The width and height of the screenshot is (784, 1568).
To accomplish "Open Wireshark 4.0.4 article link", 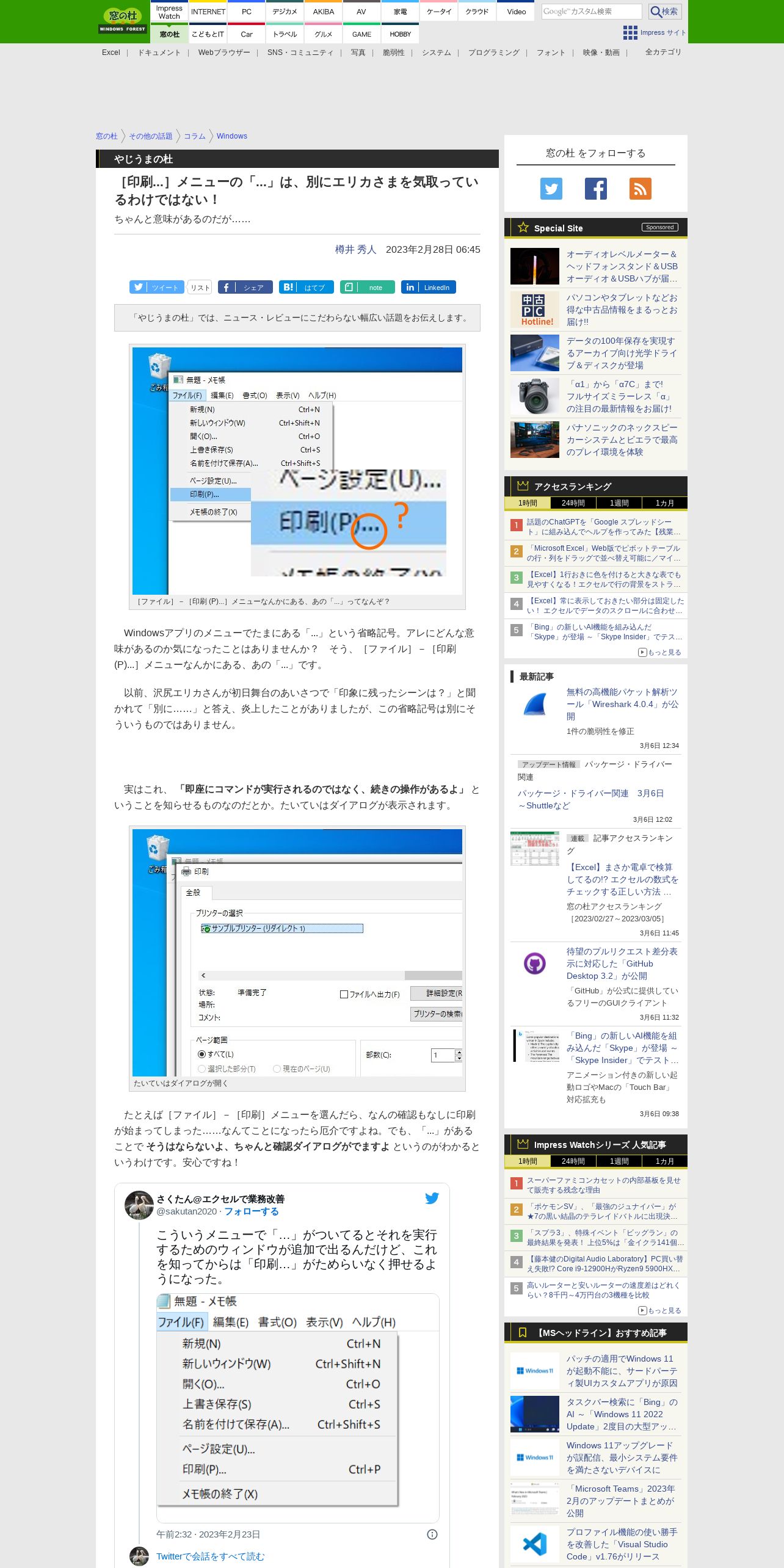I will (622, 704).
